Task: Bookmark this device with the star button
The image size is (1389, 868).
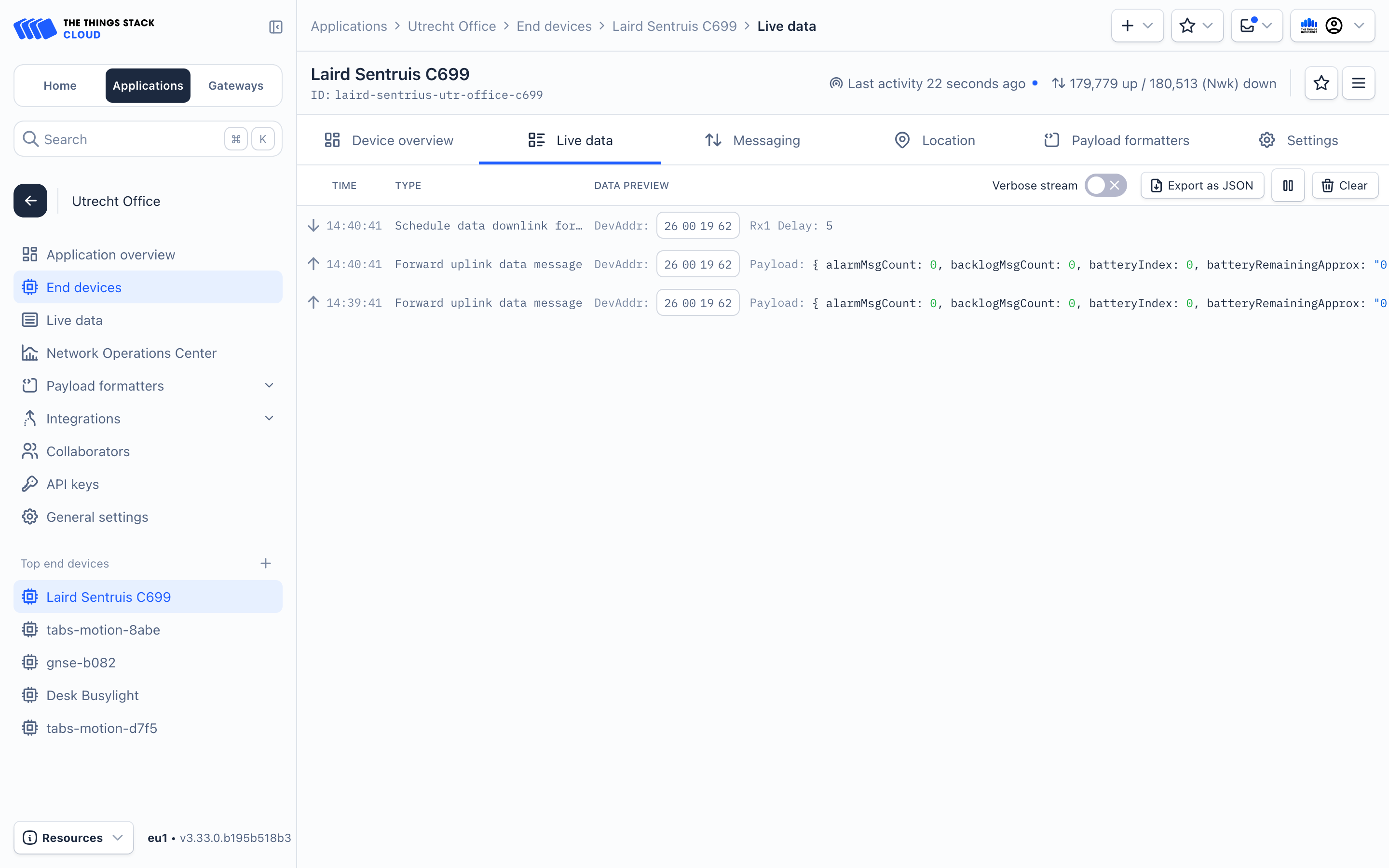Action: 1321,83
